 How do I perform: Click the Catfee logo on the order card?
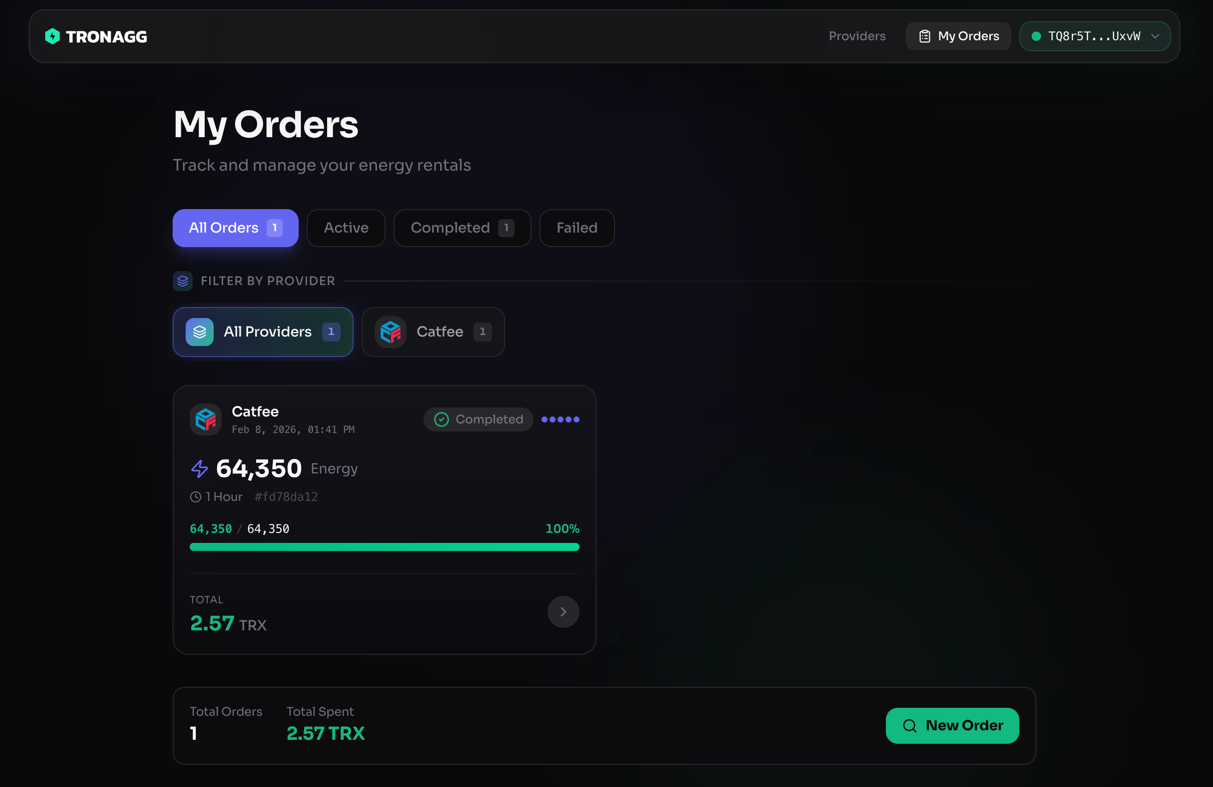coord(206,419)
